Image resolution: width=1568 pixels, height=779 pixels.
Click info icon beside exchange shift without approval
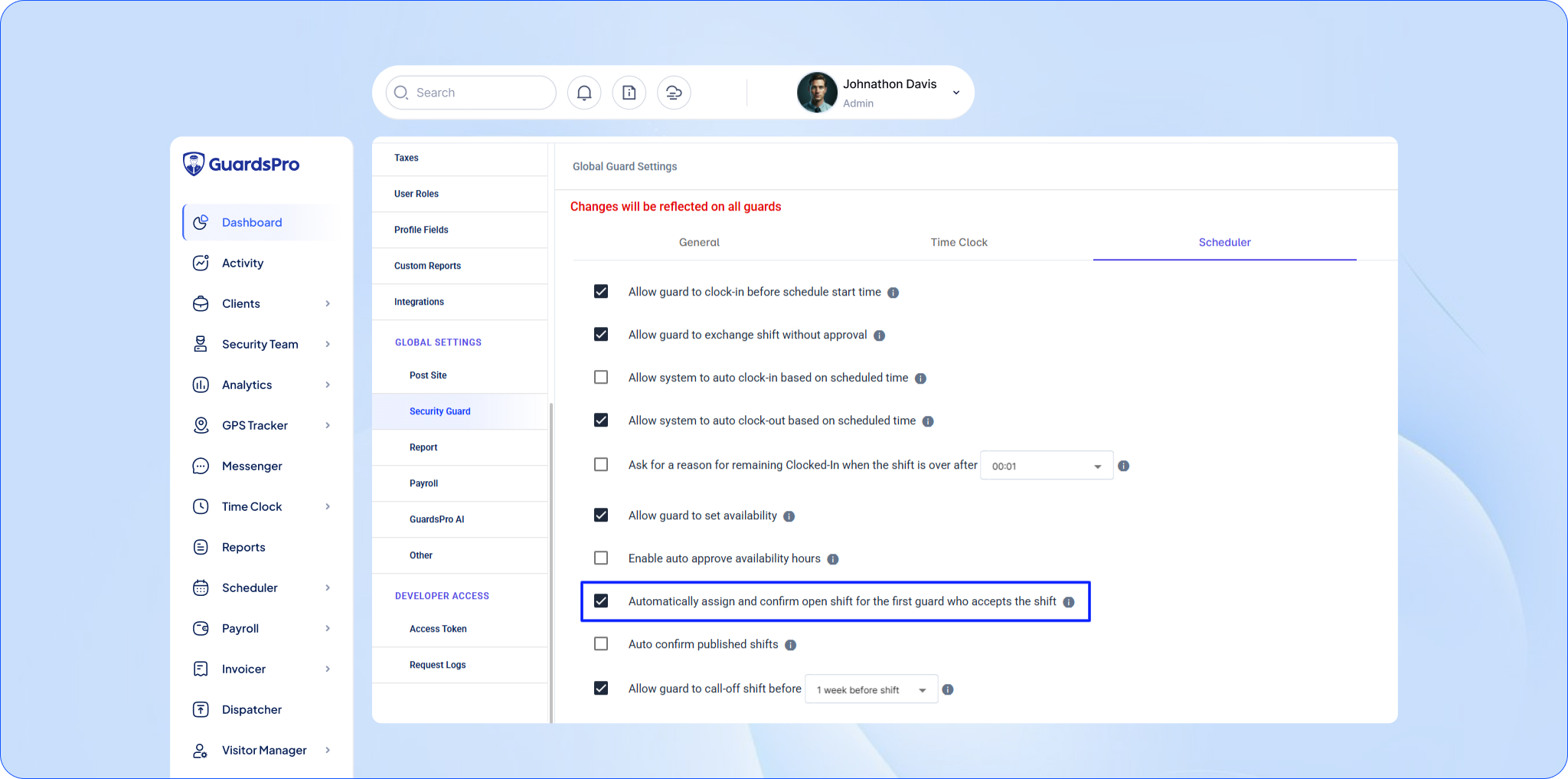(x=879, y=335)
